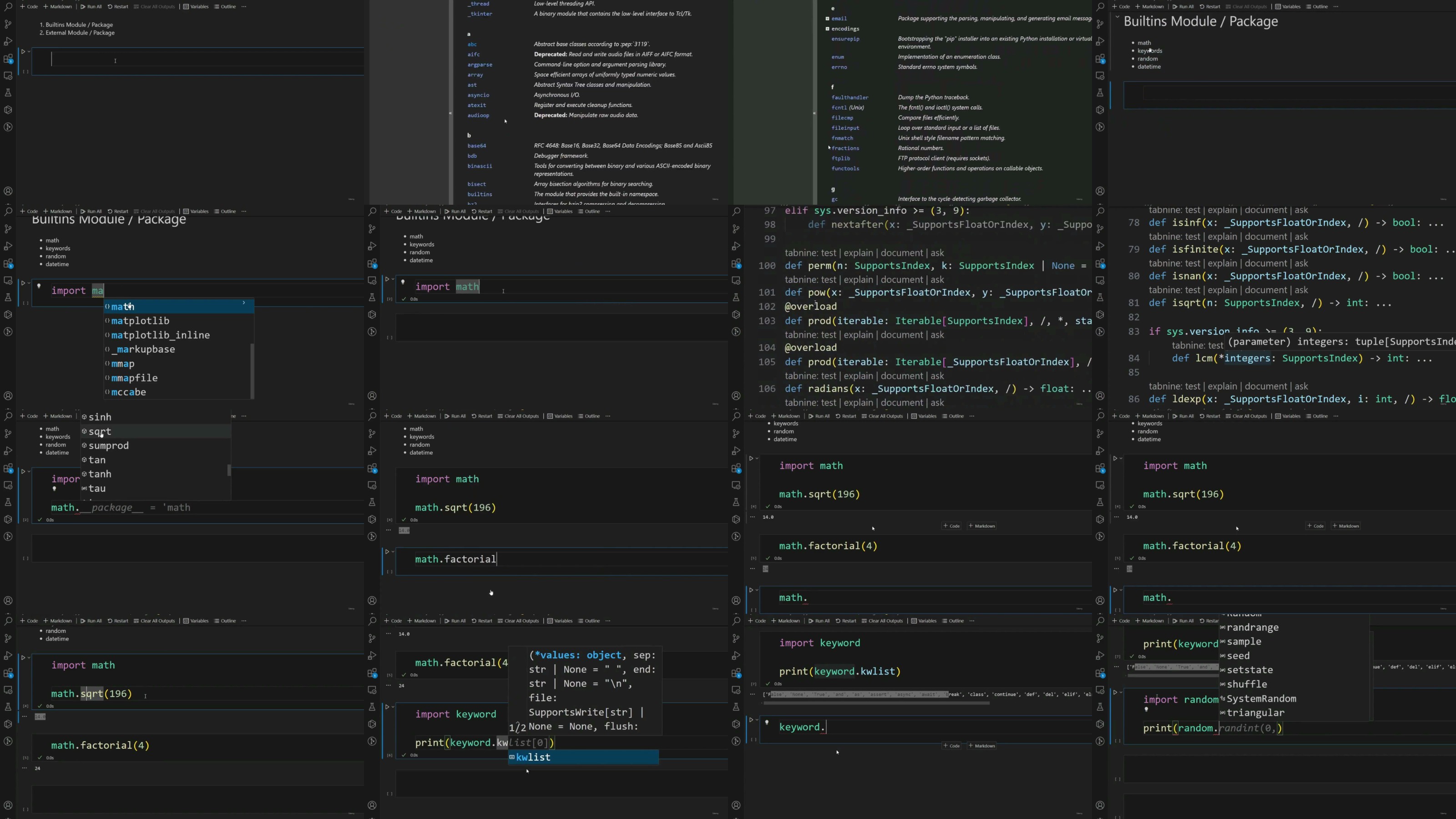Open run options chevron beside the 'import random' cell
This screenshot has height=819, width=1456.
pos(1121,692)
